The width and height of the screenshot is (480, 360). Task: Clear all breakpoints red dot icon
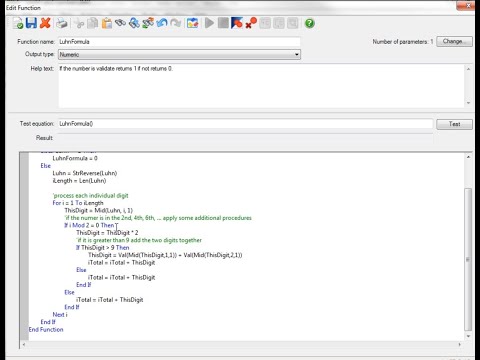click(x=251, y=23)
